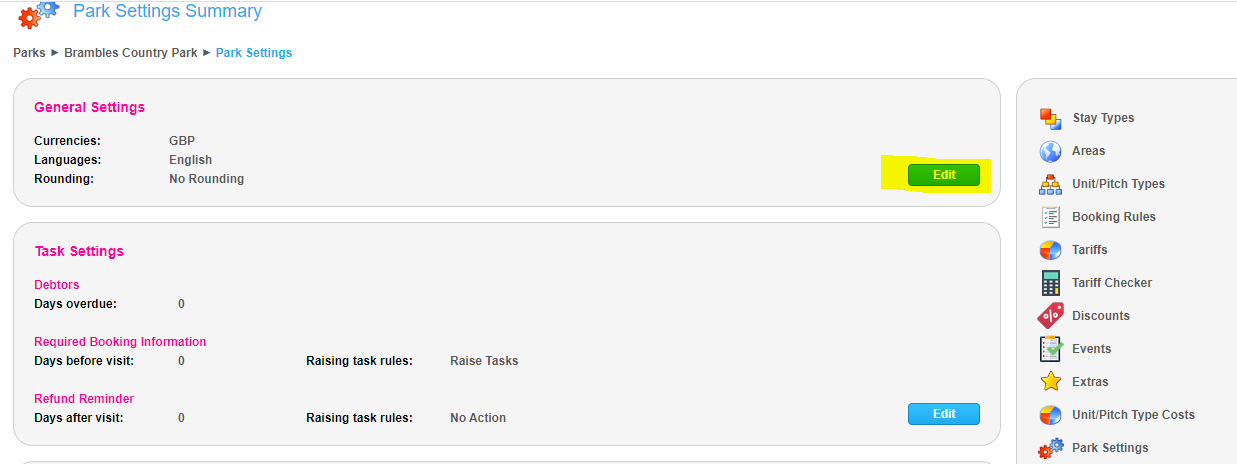
Task: Click the Park Settings gears icon in sidebar
Action: click(x=1050, y=449)
